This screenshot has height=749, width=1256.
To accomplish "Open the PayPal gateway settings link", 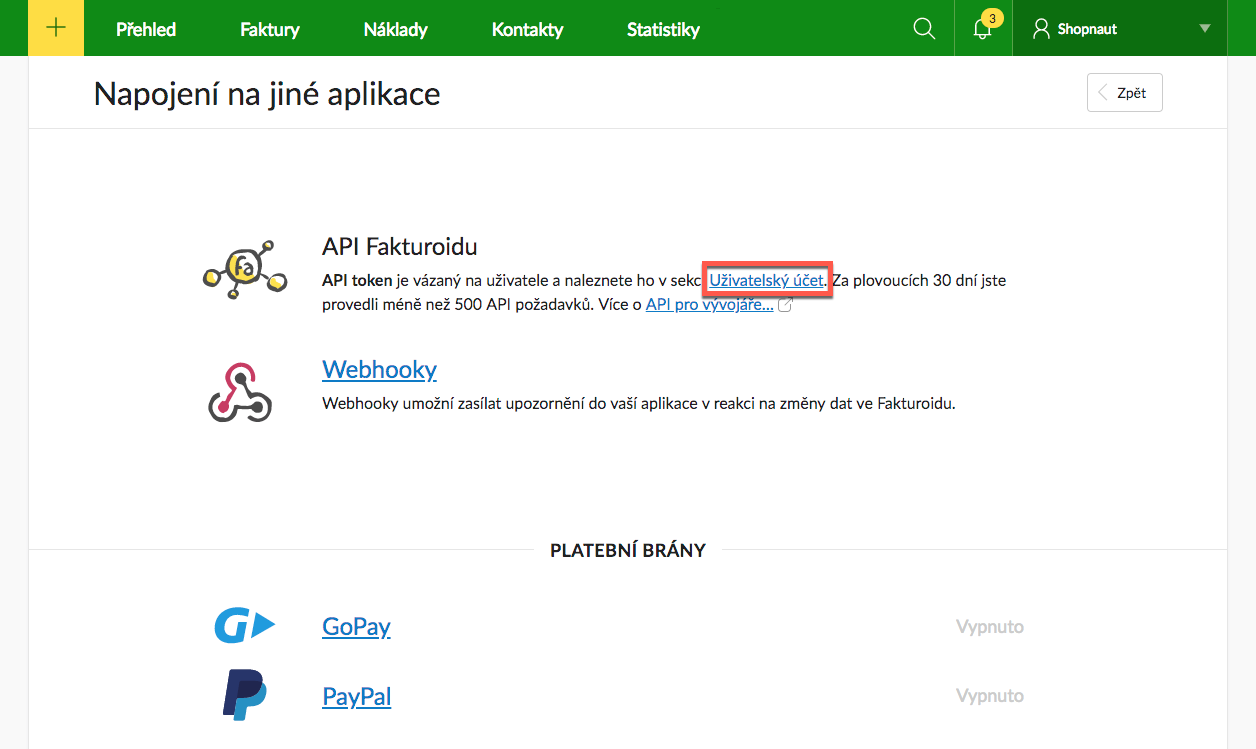I will point(356,696).
